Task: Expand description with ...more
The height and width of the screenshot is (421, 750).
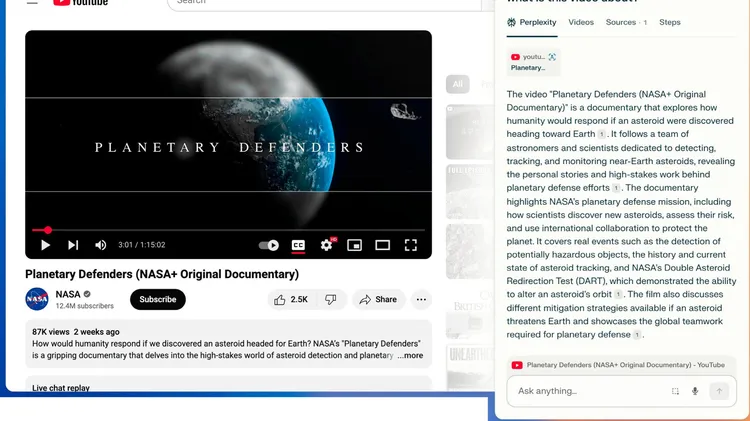Action: 410,355
